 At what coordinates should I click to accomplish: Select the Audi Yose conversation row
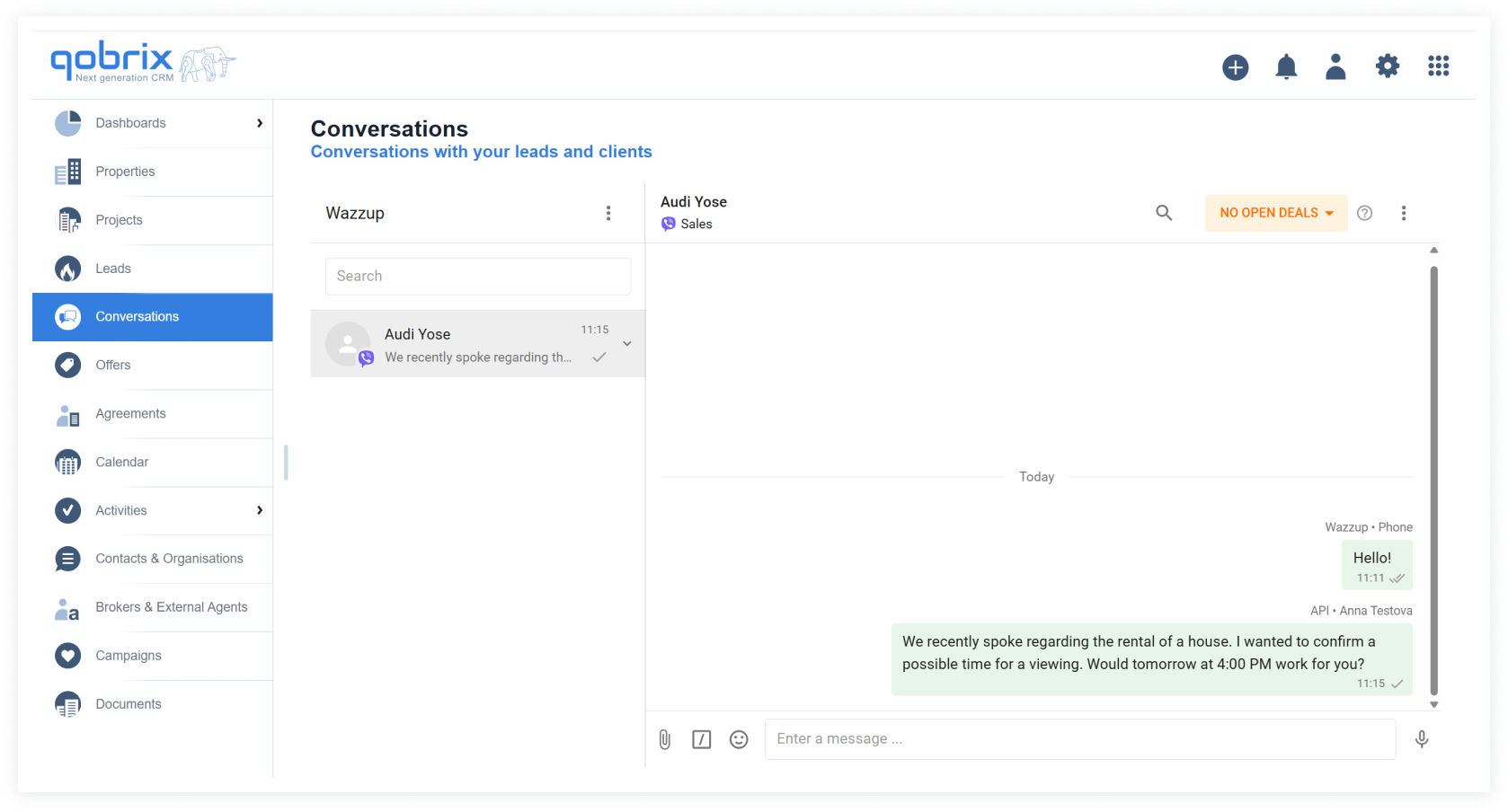pos(478,344)
